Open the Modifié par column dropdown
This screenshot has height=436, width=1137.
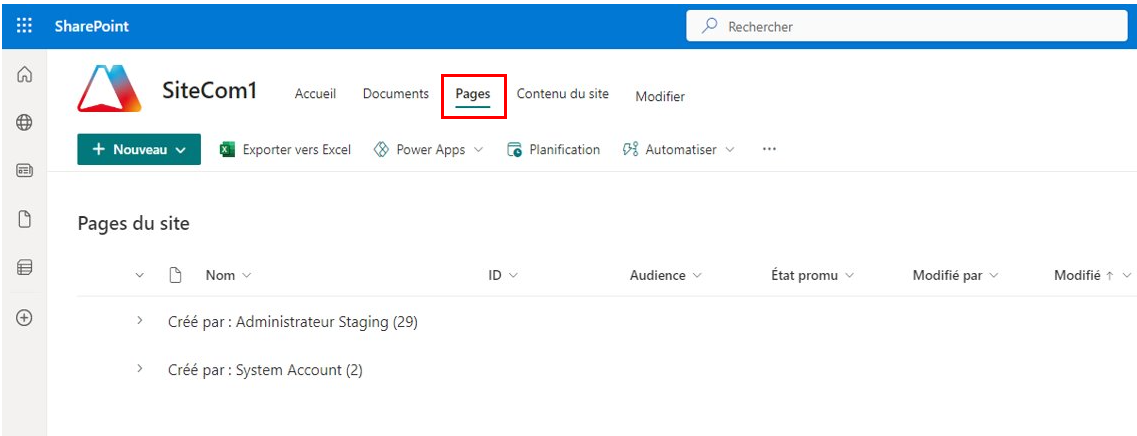pos(956,276)
